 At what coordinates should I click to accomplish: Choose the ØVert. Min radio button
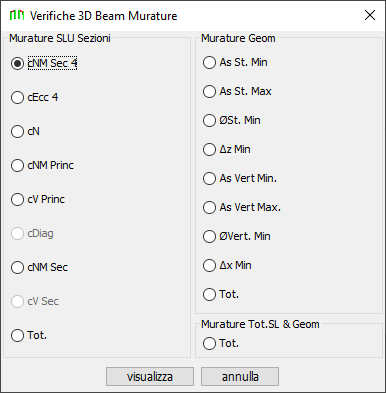(x=237, y=236)
